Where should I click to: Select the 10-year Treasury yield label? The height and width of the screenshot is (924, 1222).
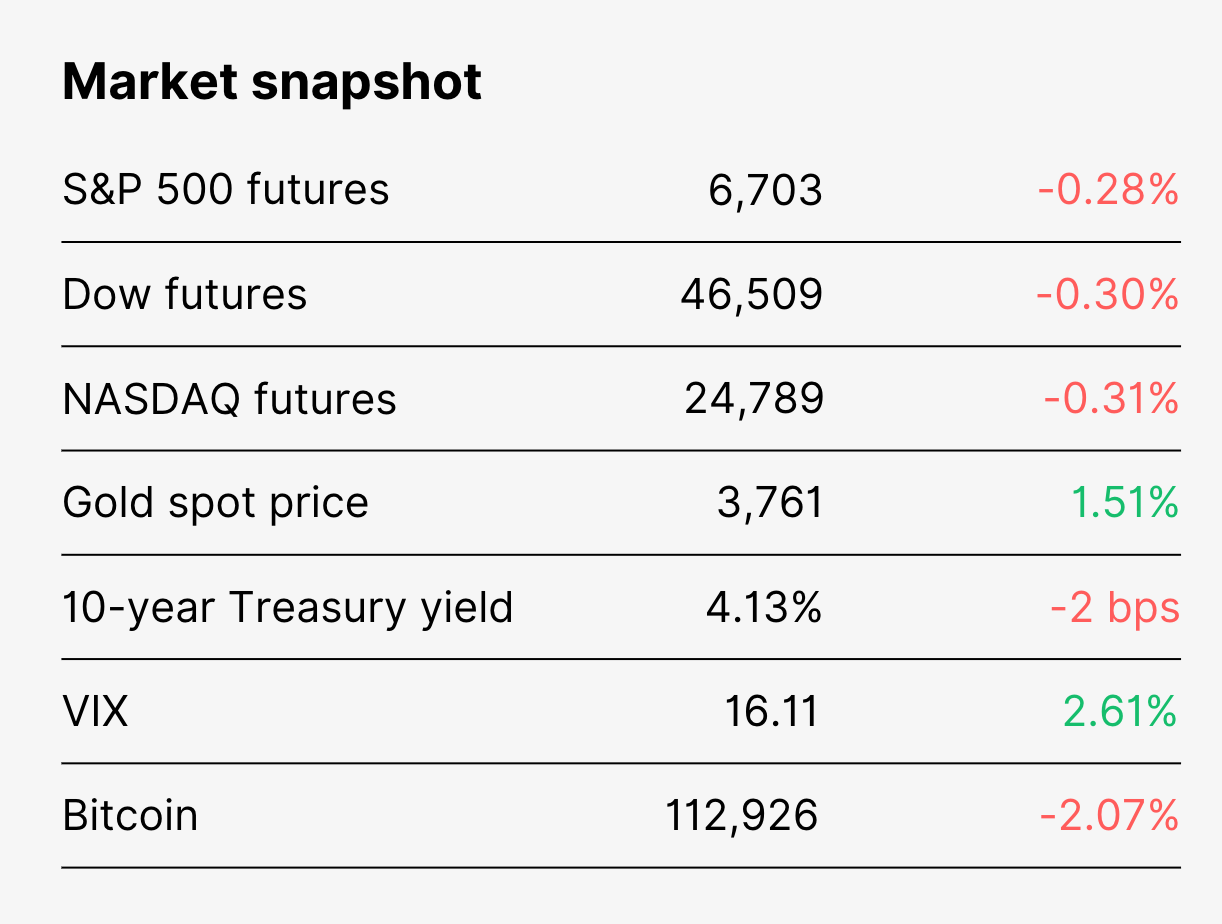point(288,607)
